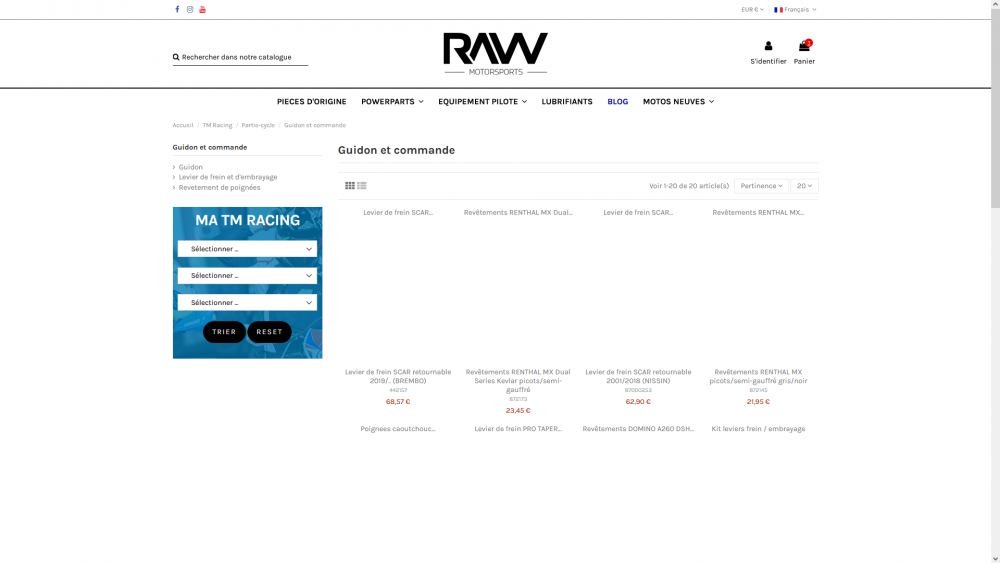
Task: Open Levier de frein et d'embrayage category
Action: [x=228, y=177]
